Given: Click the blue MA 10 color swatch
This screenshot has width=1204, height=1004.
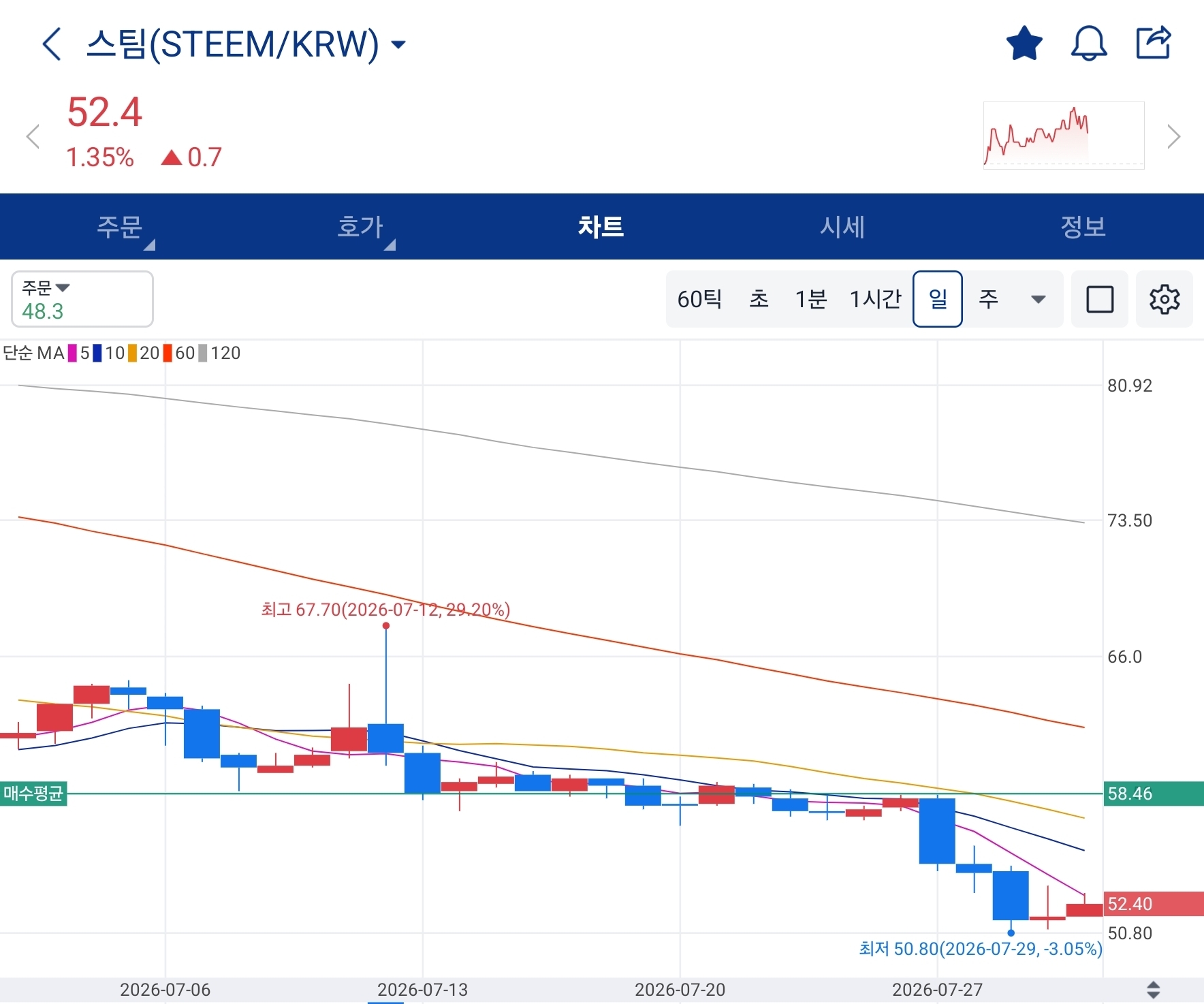Looking at the screenshot, I should click(x=97, y=353).
